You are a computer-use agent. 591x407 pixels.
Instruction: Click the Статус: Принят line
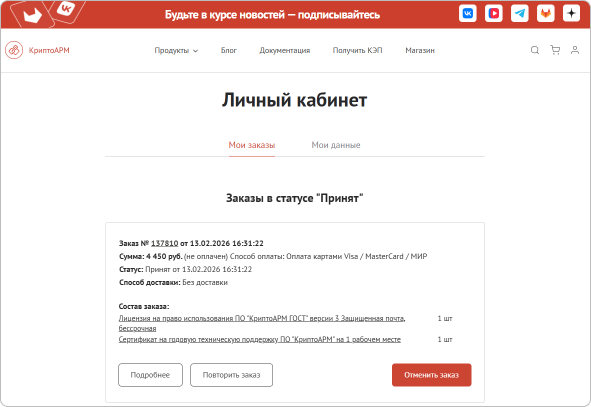pos(185,269)
